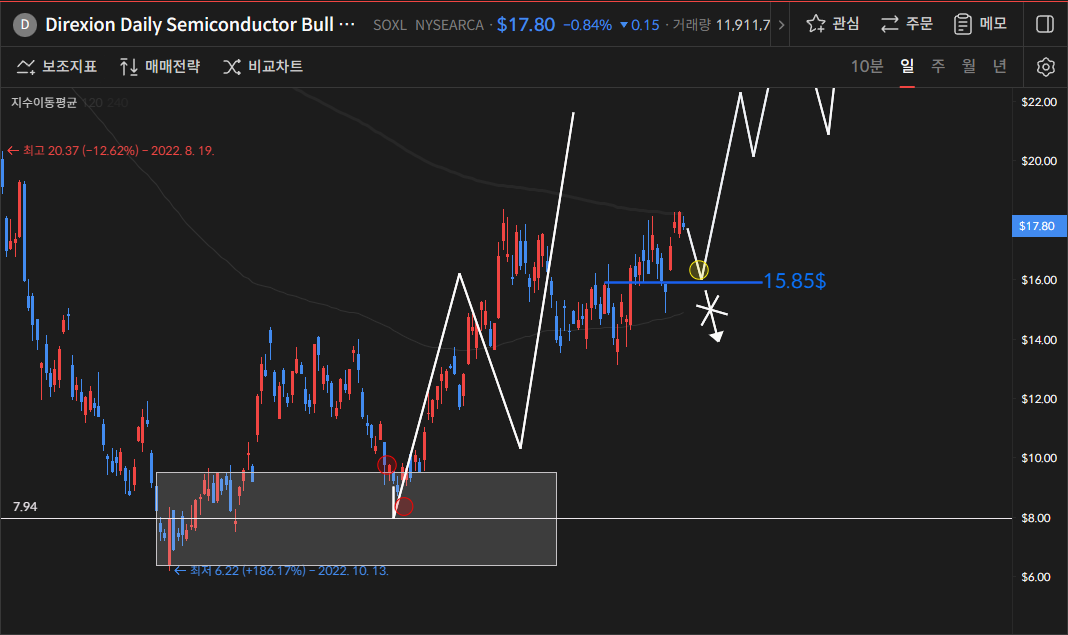Click the SOXL ticker symbol
Image resolution: width=1068 pixels, height=635 pixels.
click(390, 25)
